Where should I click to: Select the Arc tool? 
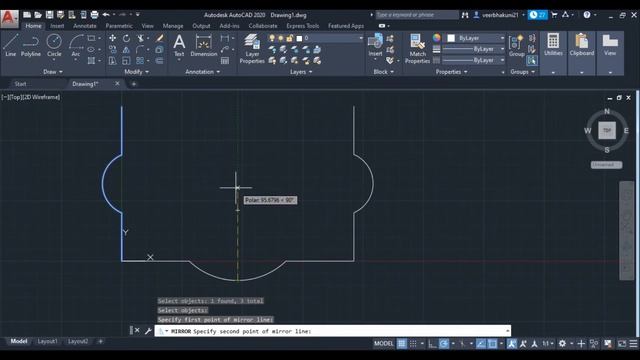tap(76, 46)
